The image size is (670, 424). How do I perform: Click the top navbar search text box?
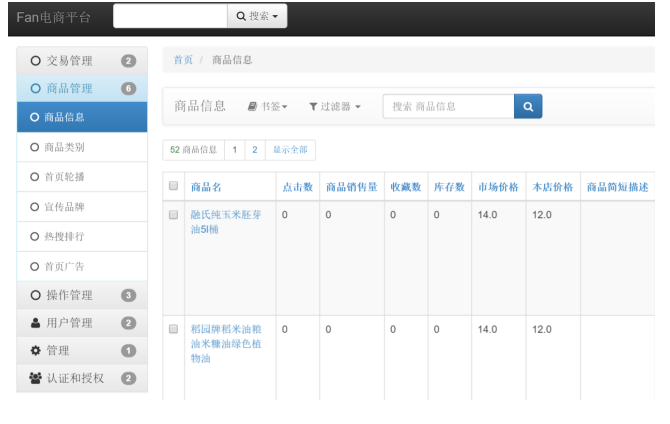pos(170,16)
